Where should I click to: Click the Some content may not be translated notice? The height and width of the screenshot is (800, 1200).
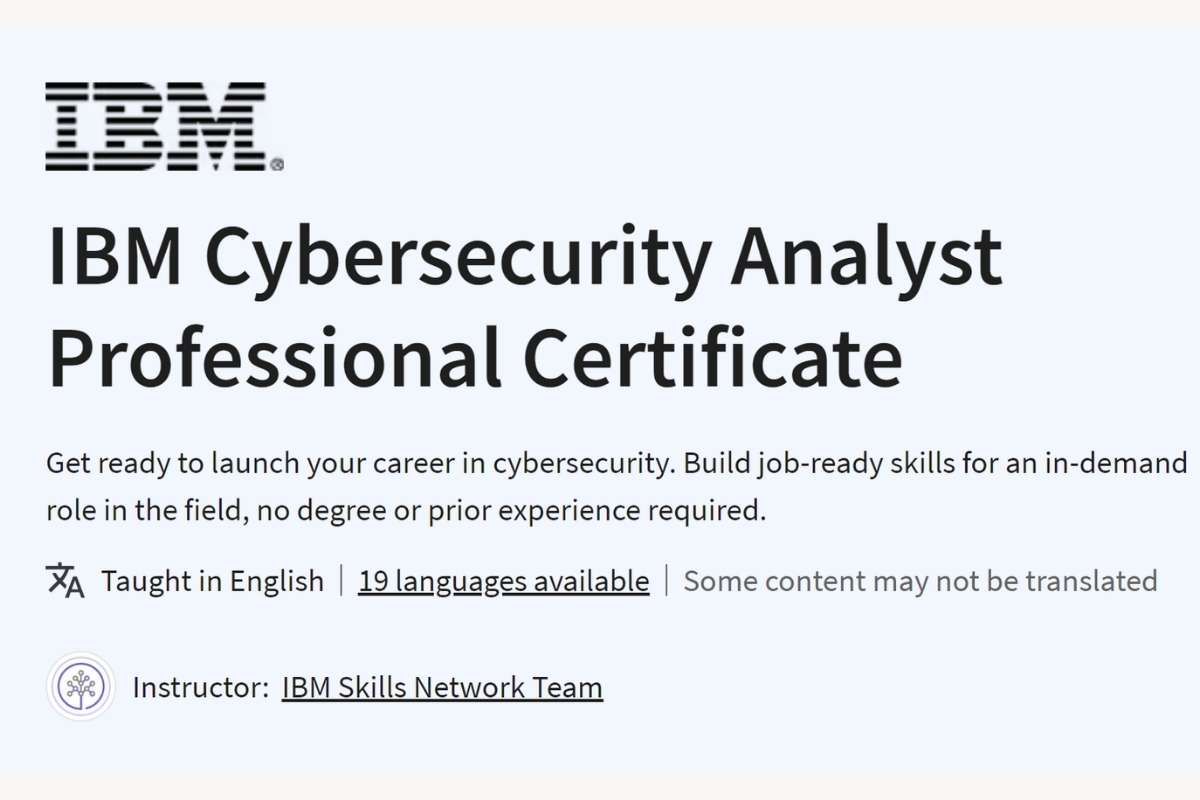click(918, 581)
